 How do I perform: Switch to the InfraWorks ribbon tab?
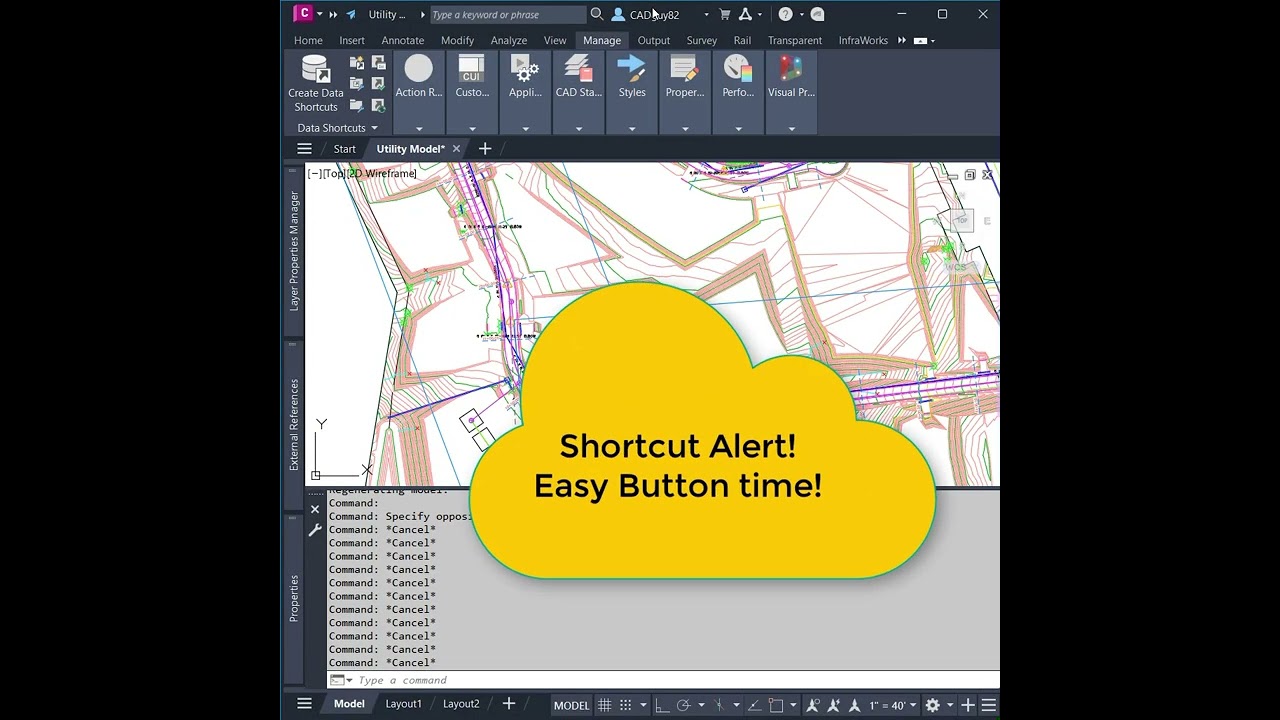[x=863, y=40]
